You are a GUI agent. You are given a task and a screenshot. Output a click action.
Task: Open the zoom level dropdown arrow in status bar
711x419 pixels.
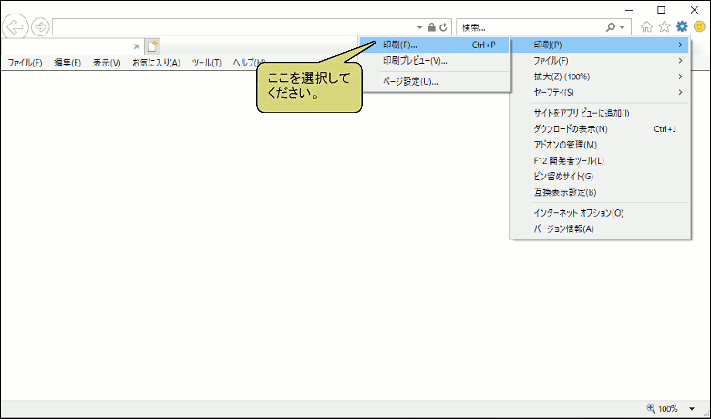click(x=692, y=409)
